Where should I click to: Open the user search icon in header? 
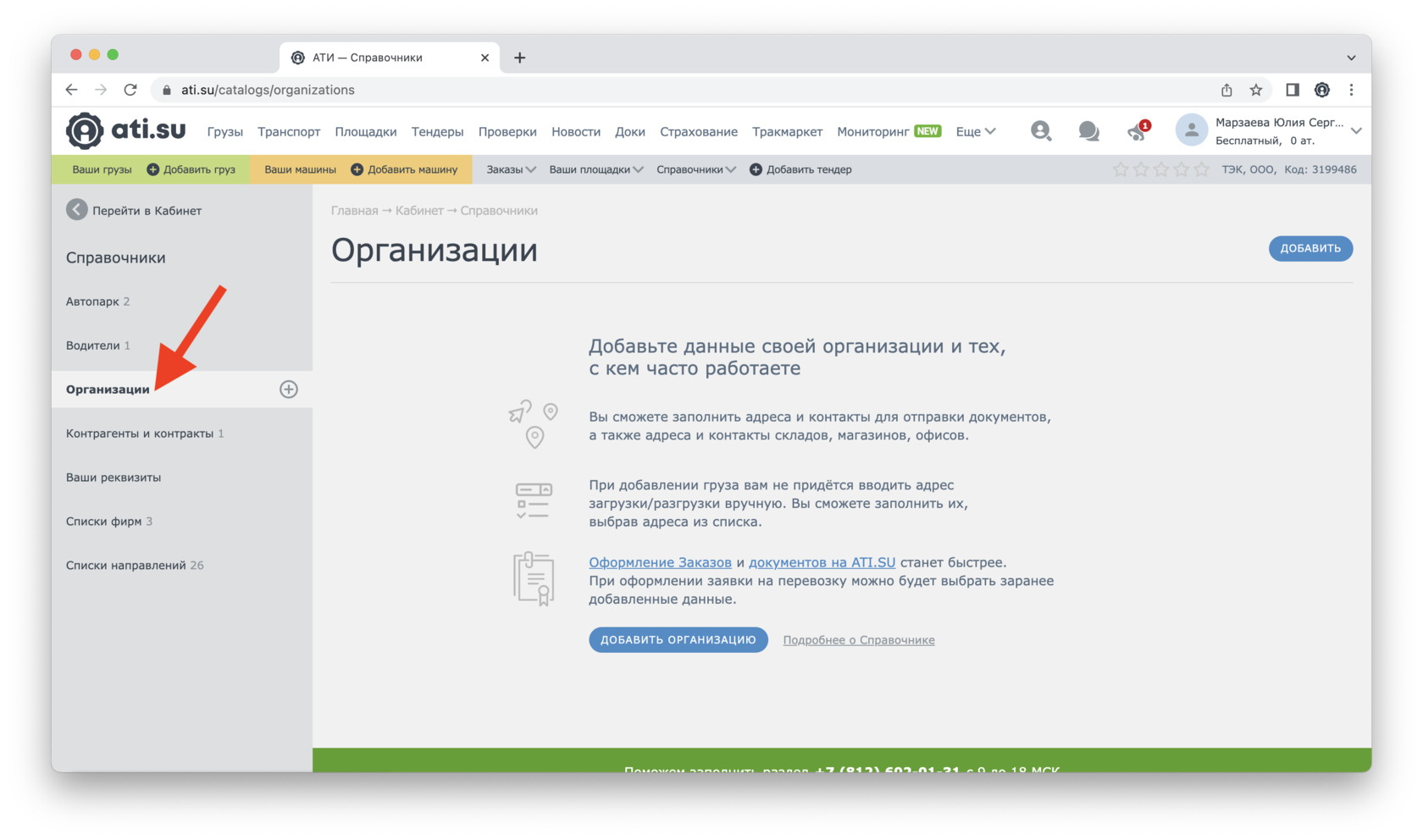(1041, 130)
